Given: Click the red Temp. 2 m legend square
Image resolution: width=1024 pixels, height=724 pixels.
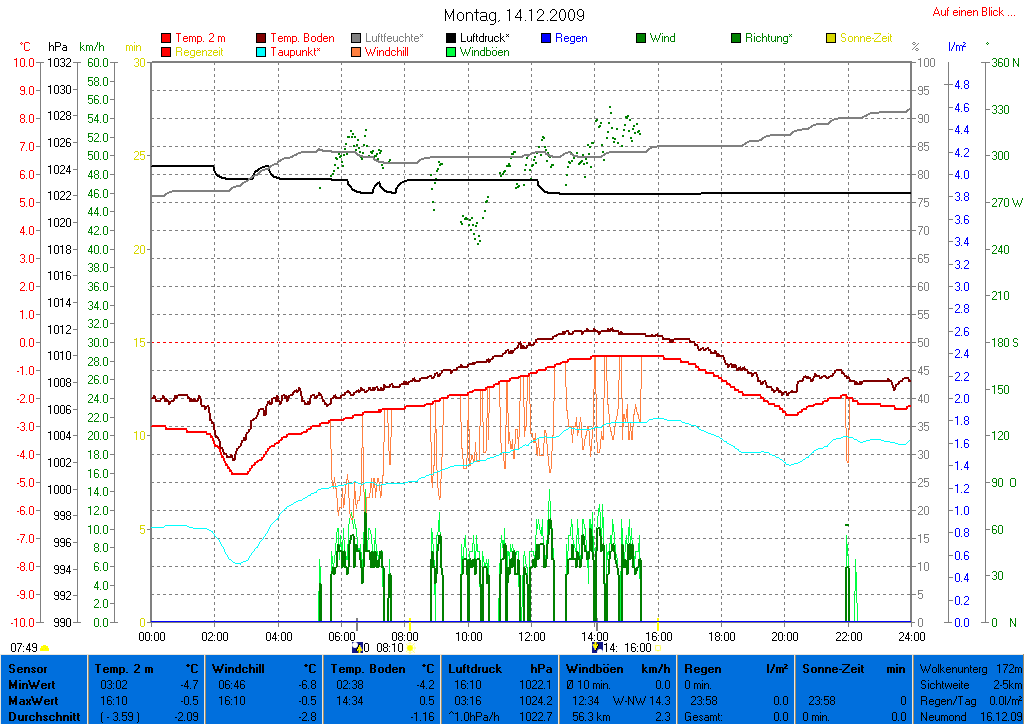Looking at the screenshot, I should click(x=166, y=38).
